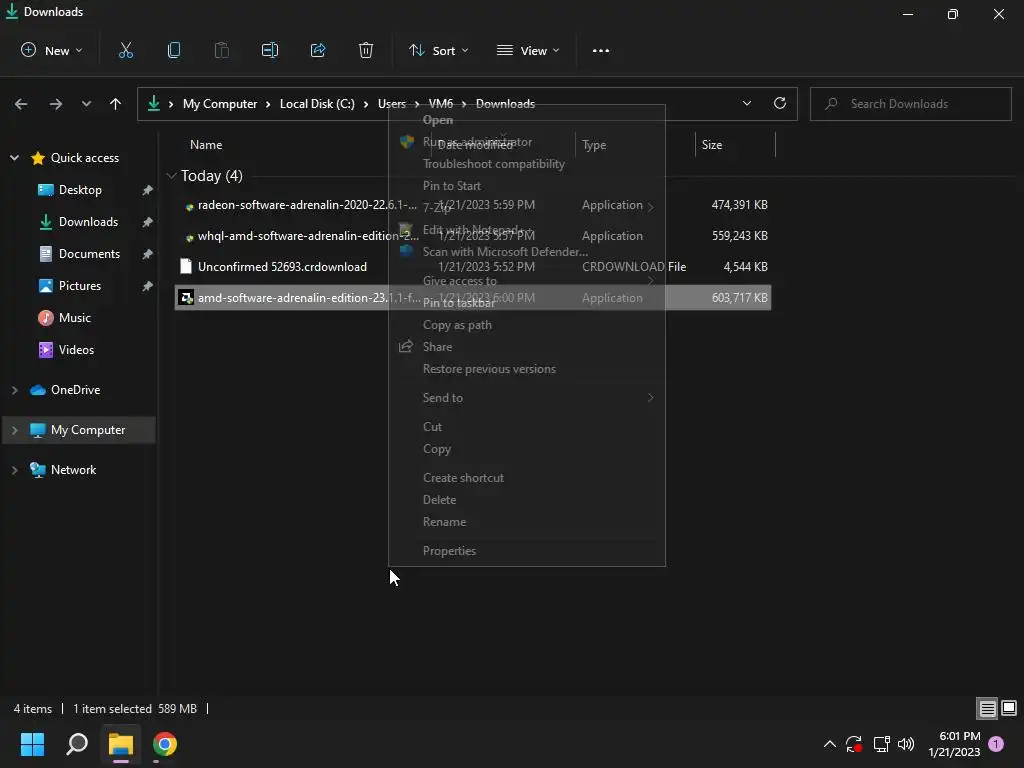The height and width of the screenshot is (768, 1024).
Task: Click the sync update tray icon
Action: (854, 744)
